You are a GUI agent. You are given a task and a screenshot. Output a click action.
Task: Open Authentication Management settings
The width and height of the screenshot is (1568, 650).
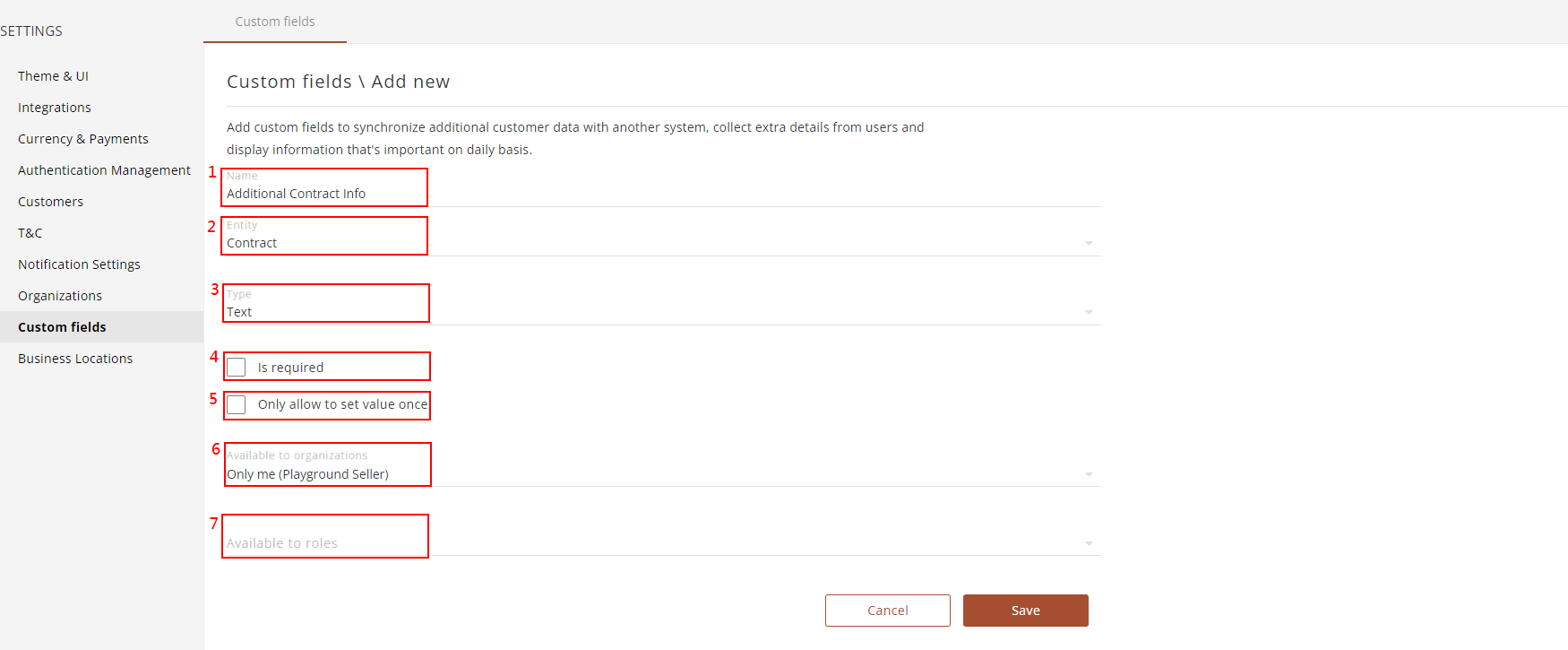coord(104,170)
